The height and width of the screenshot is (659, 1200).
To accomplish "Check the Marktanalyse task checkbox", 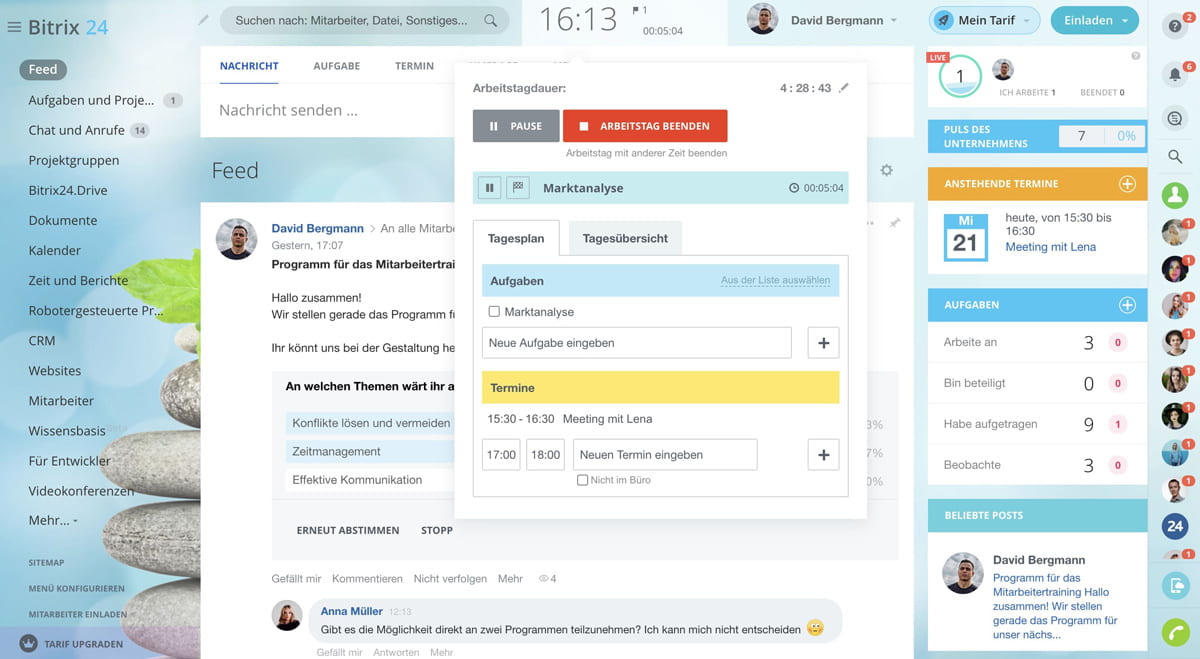I will (494, 312).
